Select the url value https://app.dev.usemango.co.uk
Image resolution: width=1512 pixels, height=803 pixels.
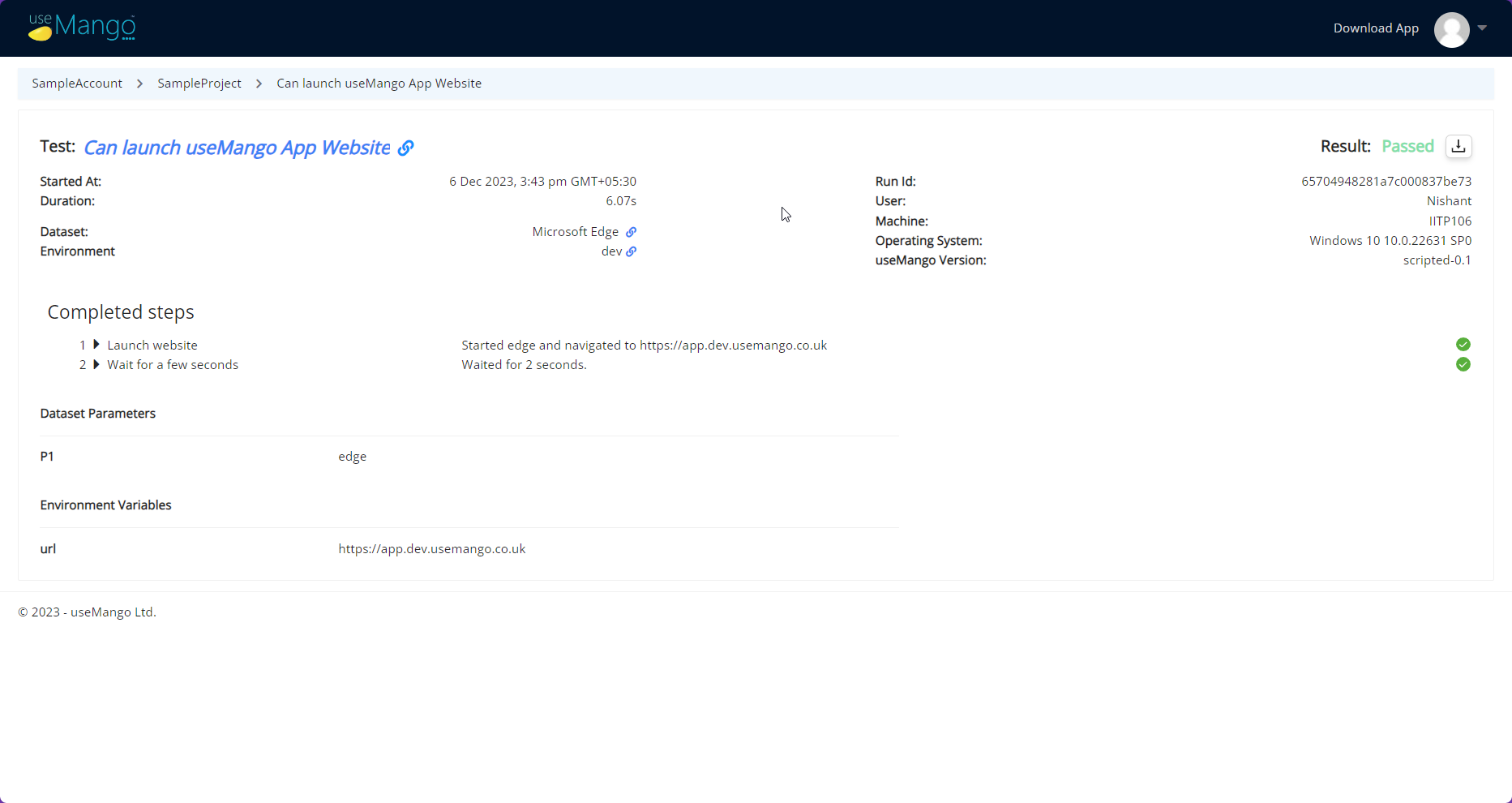click(x=432, y=549)
